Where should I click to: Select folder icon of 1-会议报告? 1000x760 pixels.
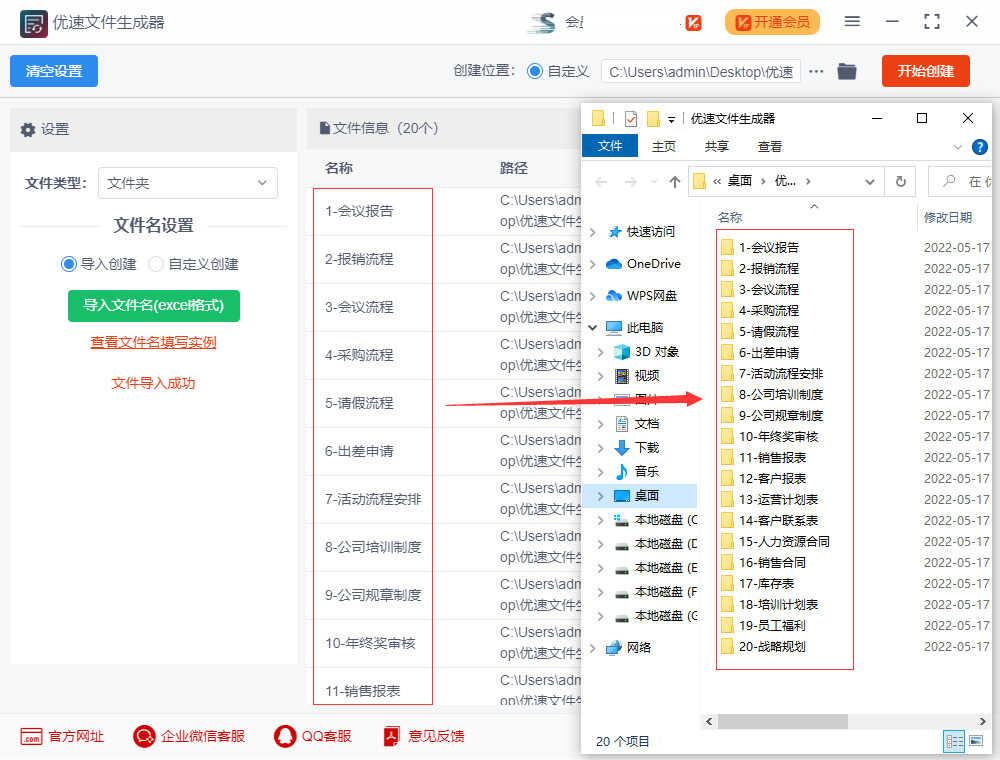pos(727,247)
